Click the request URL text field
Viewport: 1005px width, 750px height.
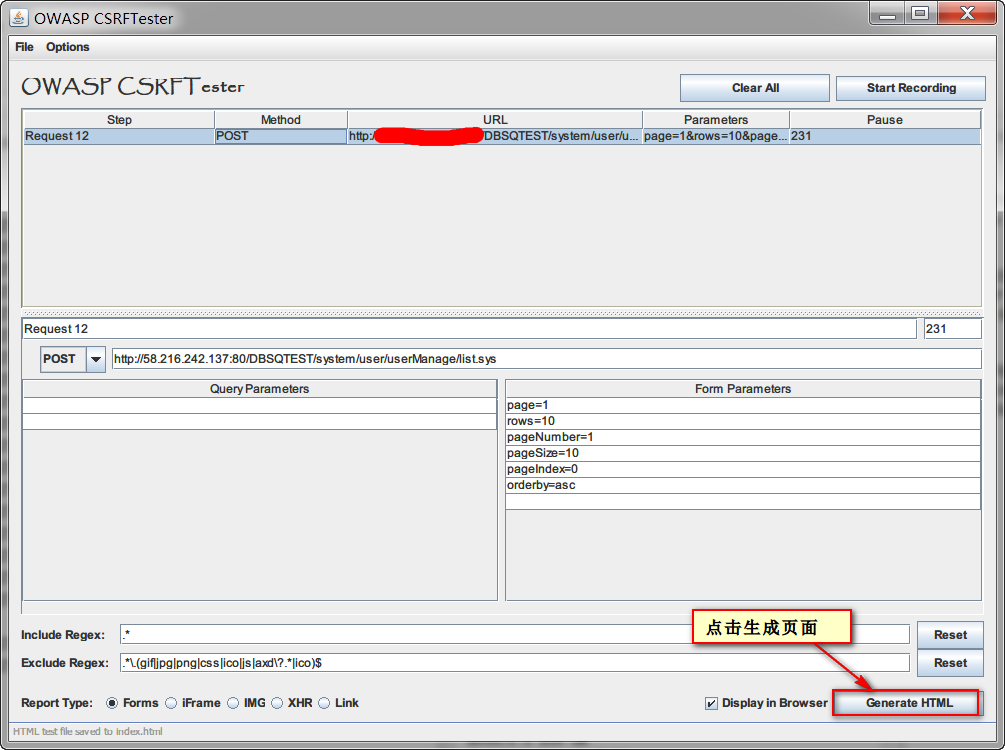click(546, 359)
